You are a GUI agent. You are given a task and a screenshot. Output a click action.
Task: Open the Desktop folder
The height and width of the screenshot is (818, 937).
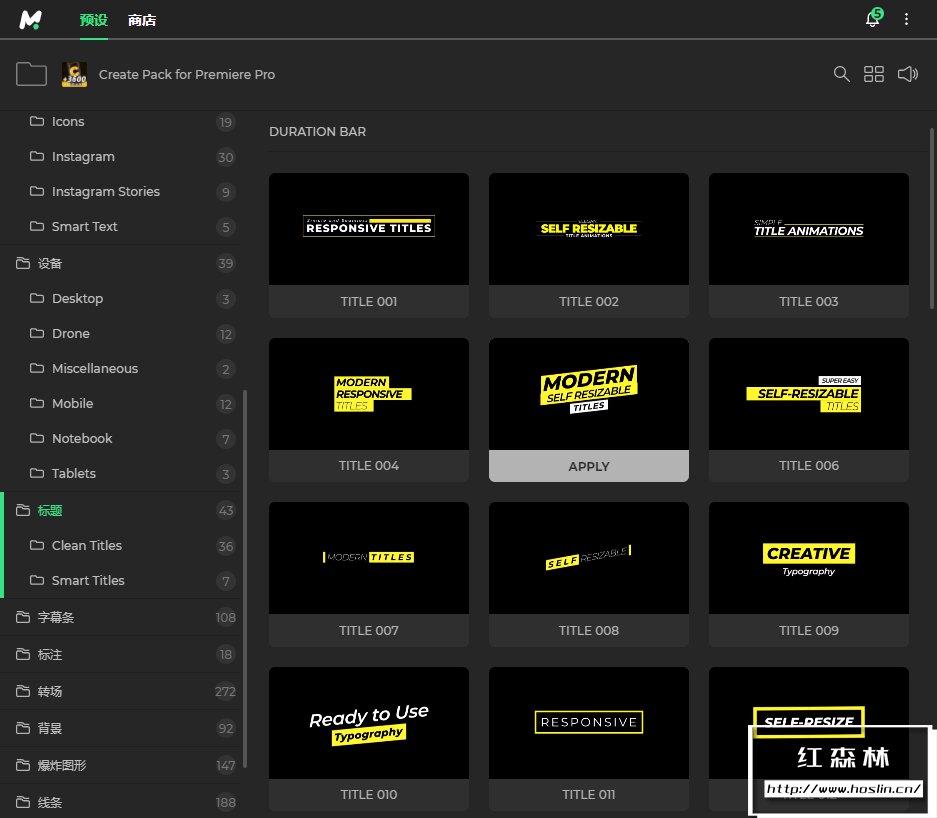[x=120, y=299]
